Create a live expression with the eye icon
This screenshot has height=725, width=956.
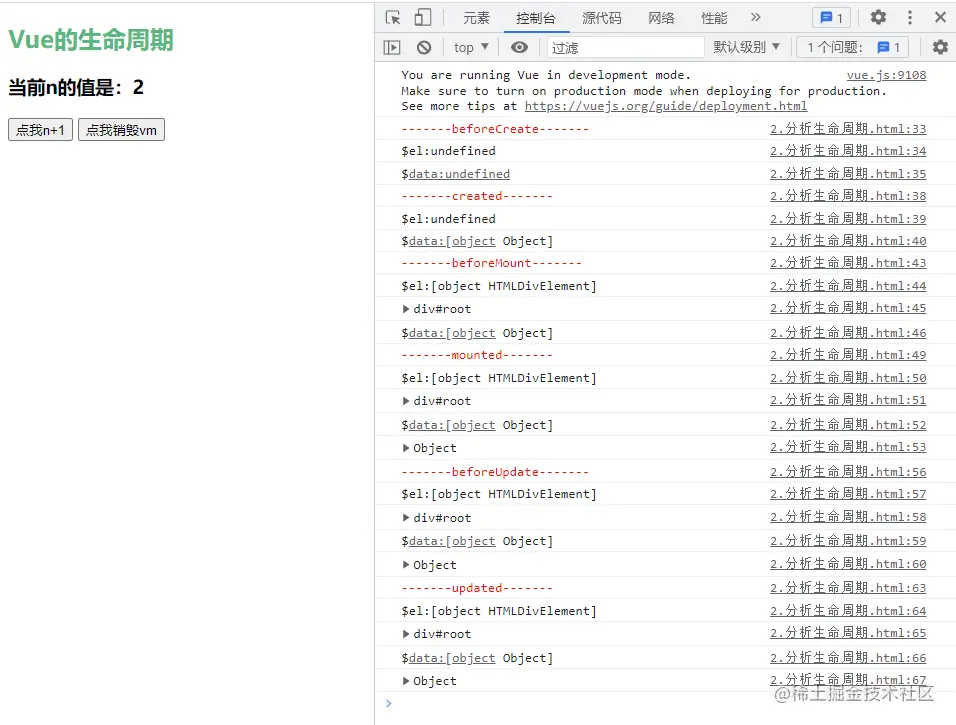click(x=519, y=47)
